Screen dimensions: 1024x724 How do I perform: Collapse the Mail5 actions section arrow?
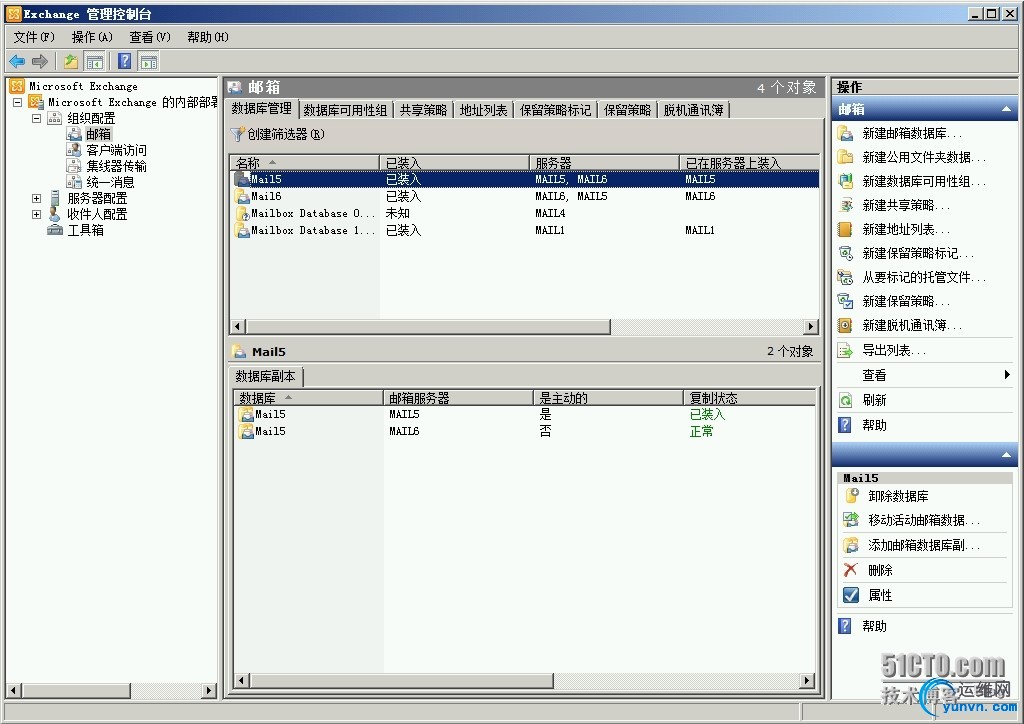[1006, 454]
